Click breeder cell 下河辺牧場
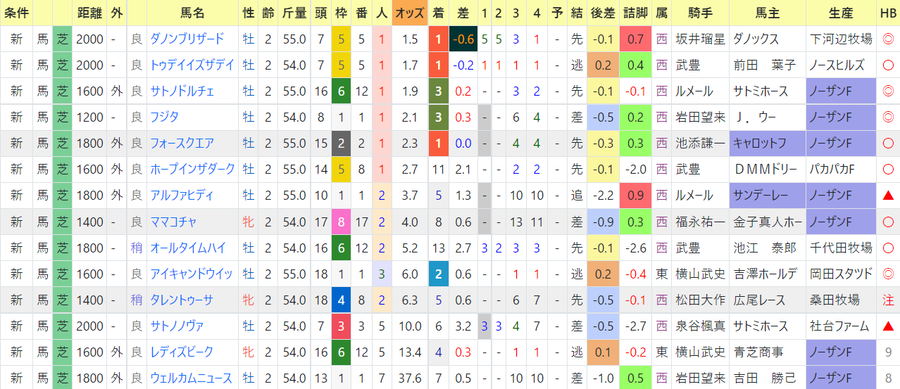The image size is (900, 389). (x=840, y=39)
